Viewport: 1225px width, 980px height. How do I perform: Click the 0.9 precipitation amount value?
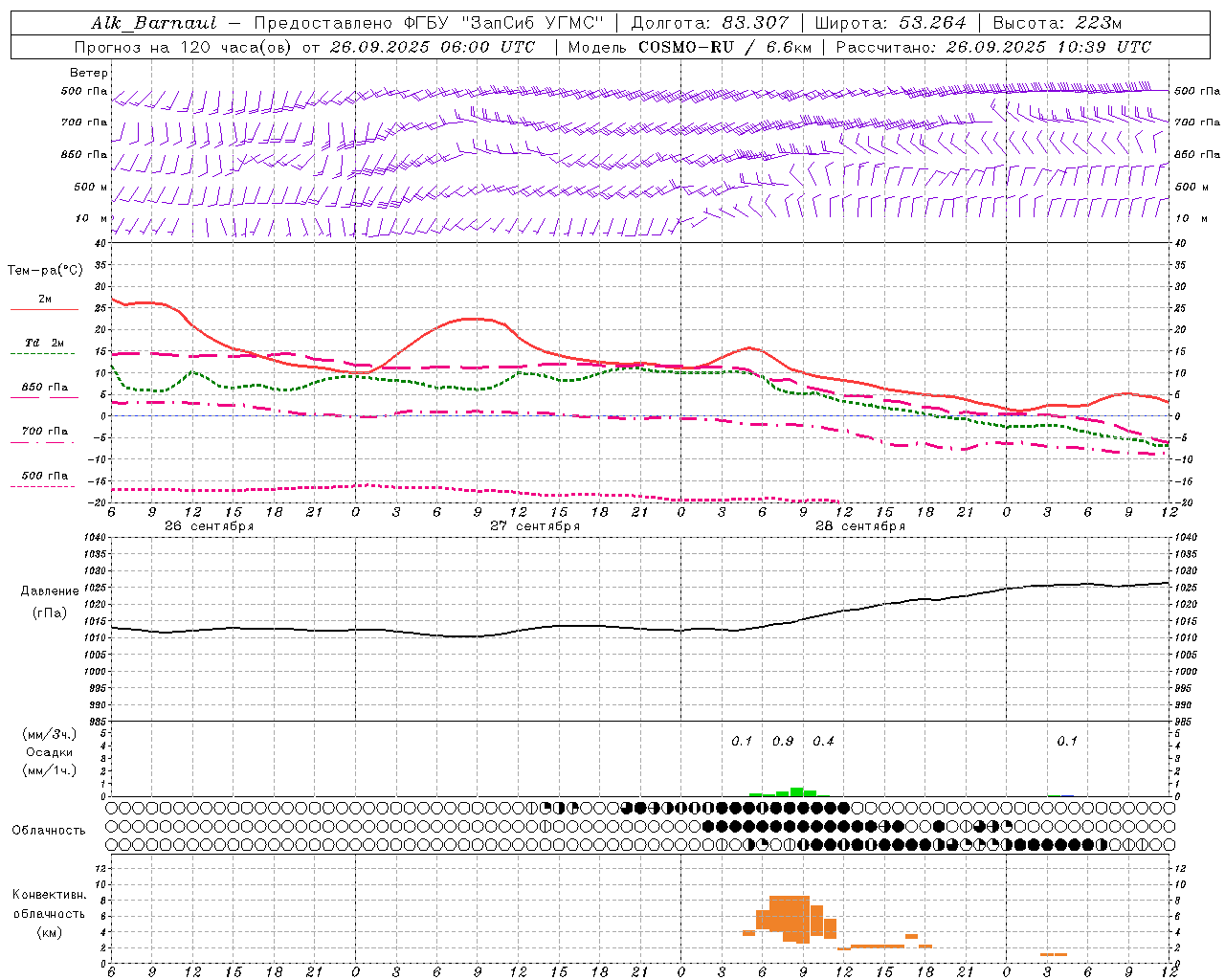click(x=783, y=742)
